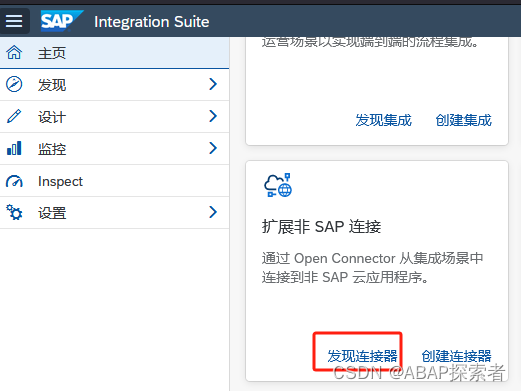
Task: Toggle the hamburger navigation menu button
Action: tap(14, 21)
